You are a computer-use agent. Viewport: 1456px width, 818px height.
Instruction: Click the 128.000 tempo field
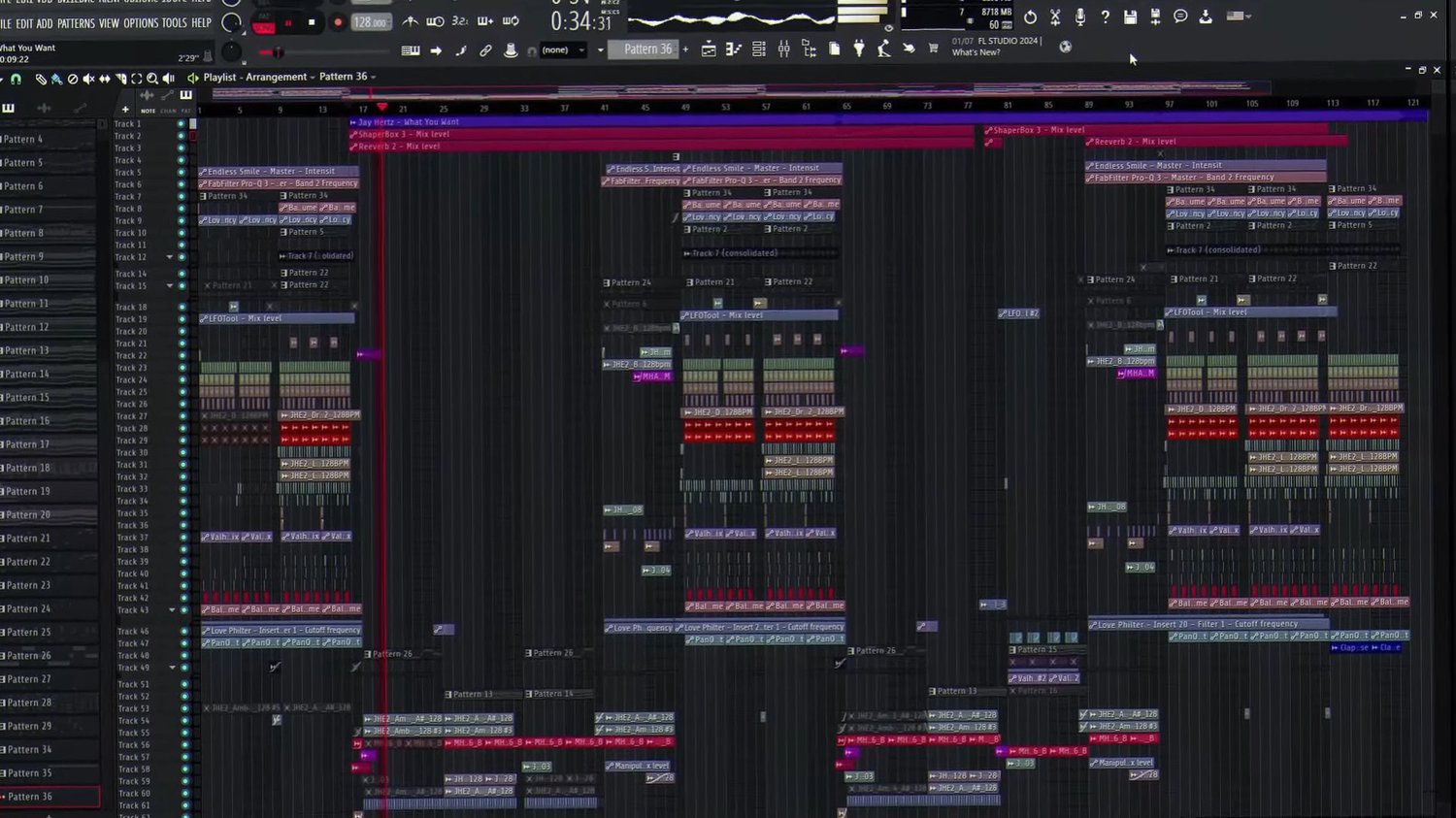(x=370, y=22)
